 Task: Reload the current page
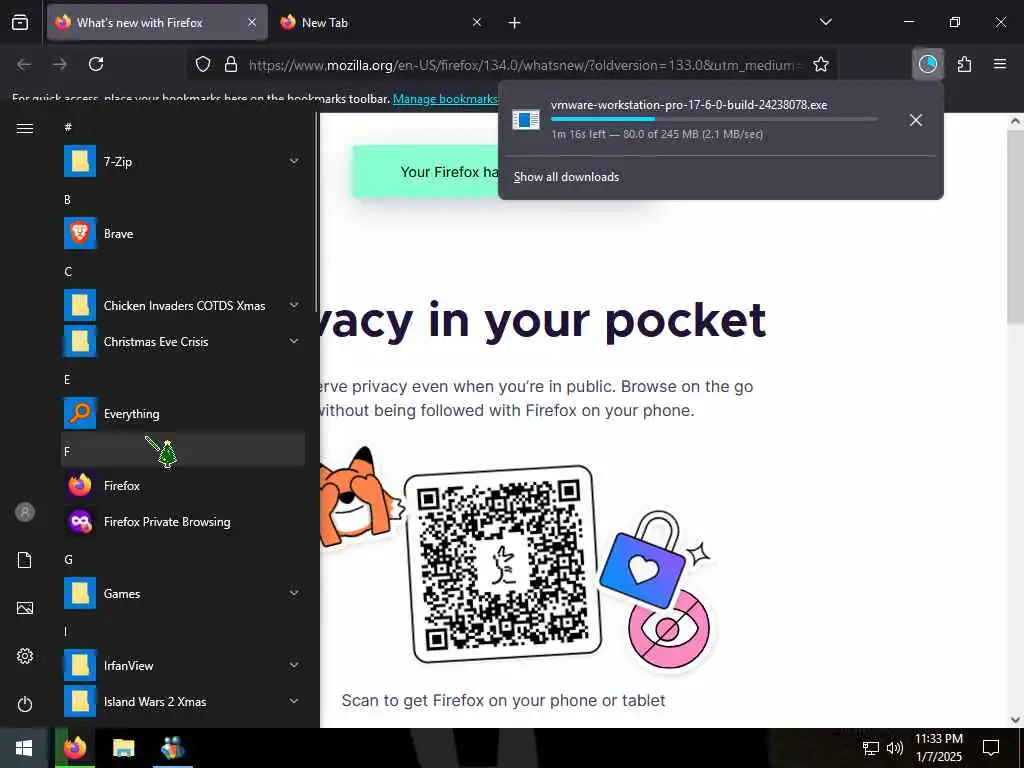[96, 64]
